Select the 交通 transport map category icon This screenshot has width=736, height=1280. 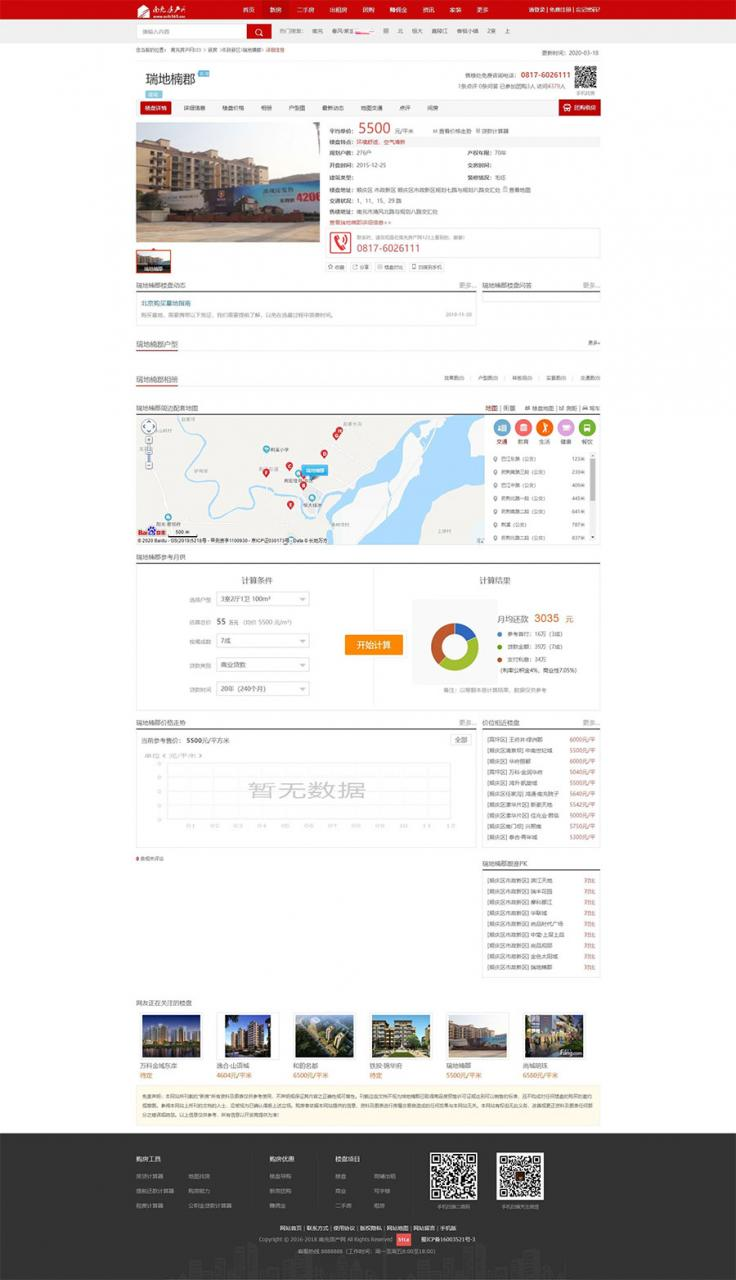(502, 428)
